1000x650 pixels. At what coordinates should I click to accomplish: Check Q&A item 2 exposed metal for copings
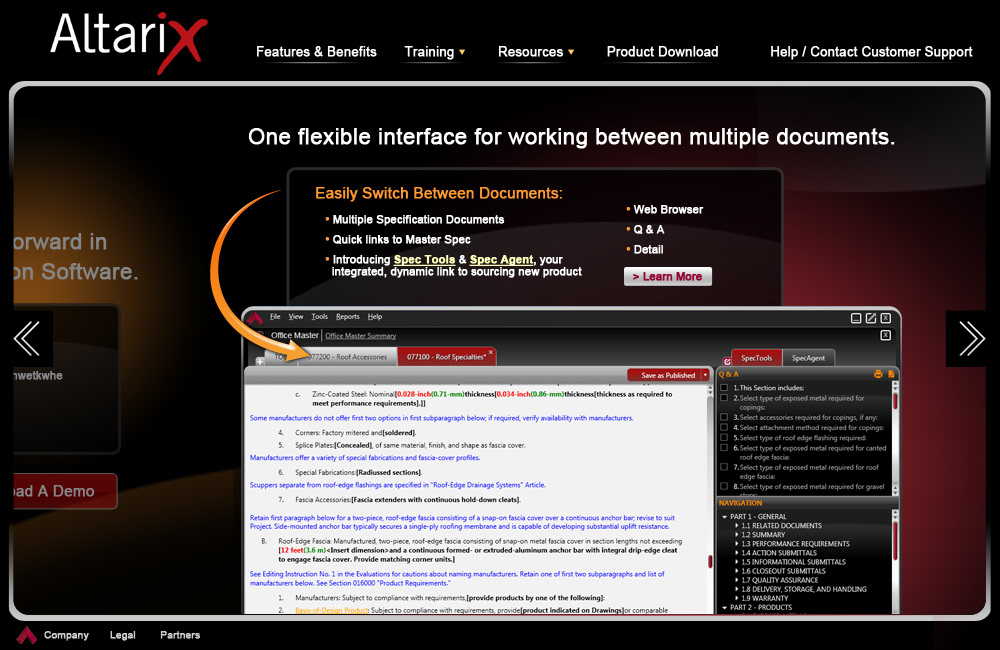point(724,398)
